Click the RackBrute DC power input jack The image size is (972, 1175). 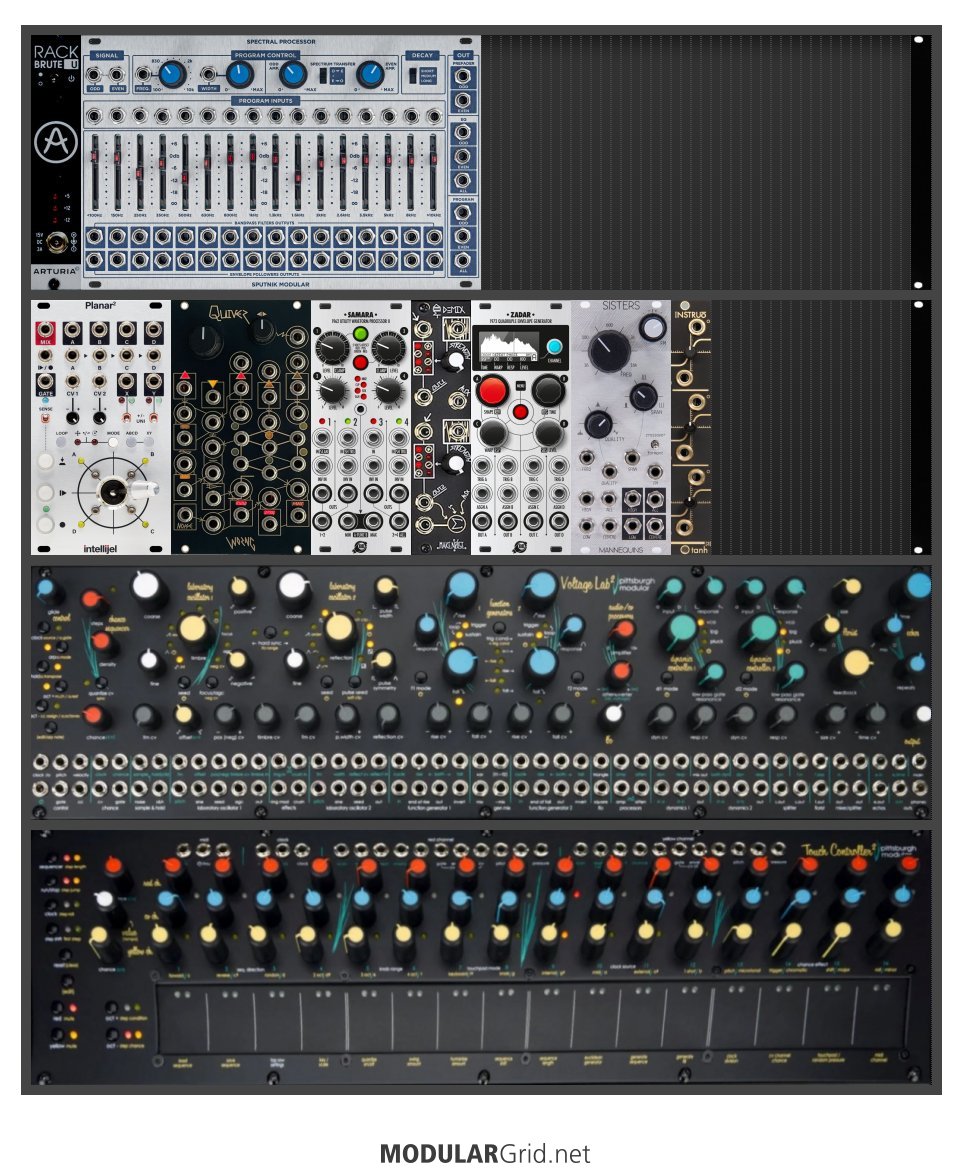(55, 243)
